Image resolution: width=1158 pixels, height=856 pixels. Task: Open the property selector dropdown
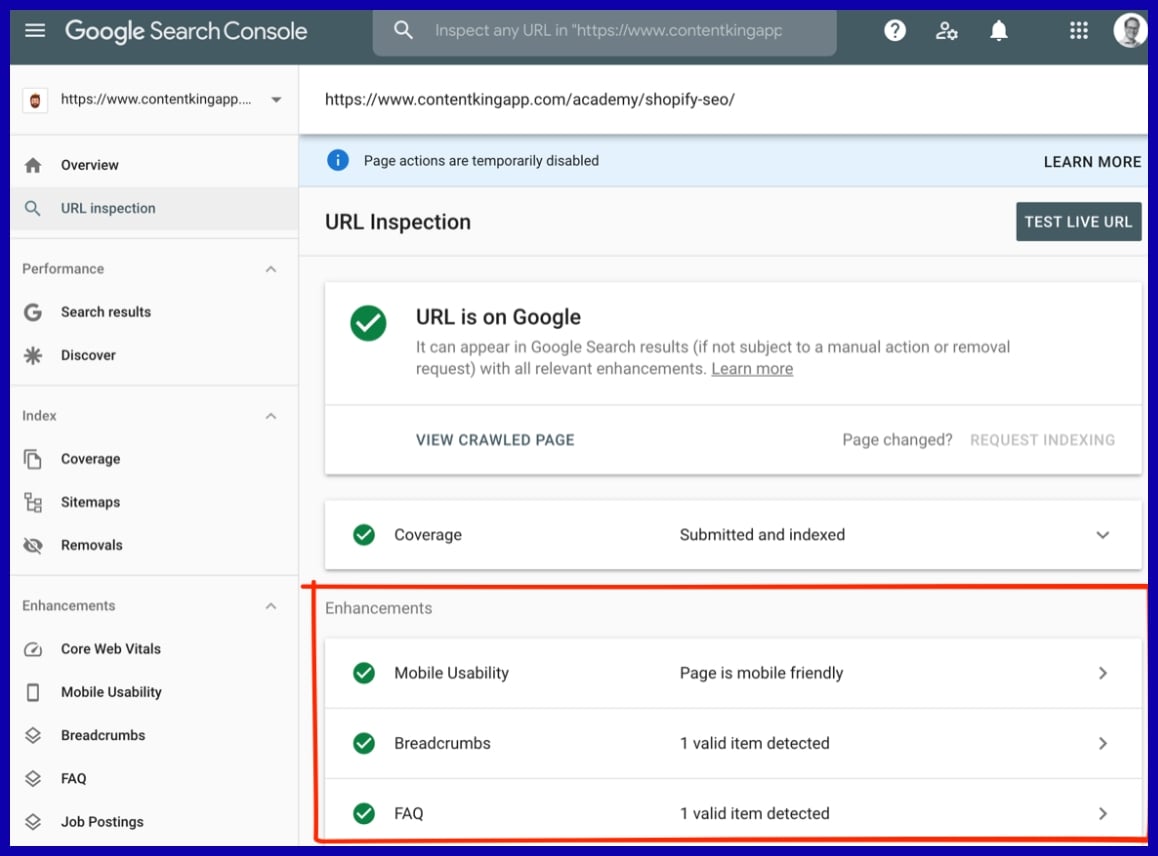[276, 99]
